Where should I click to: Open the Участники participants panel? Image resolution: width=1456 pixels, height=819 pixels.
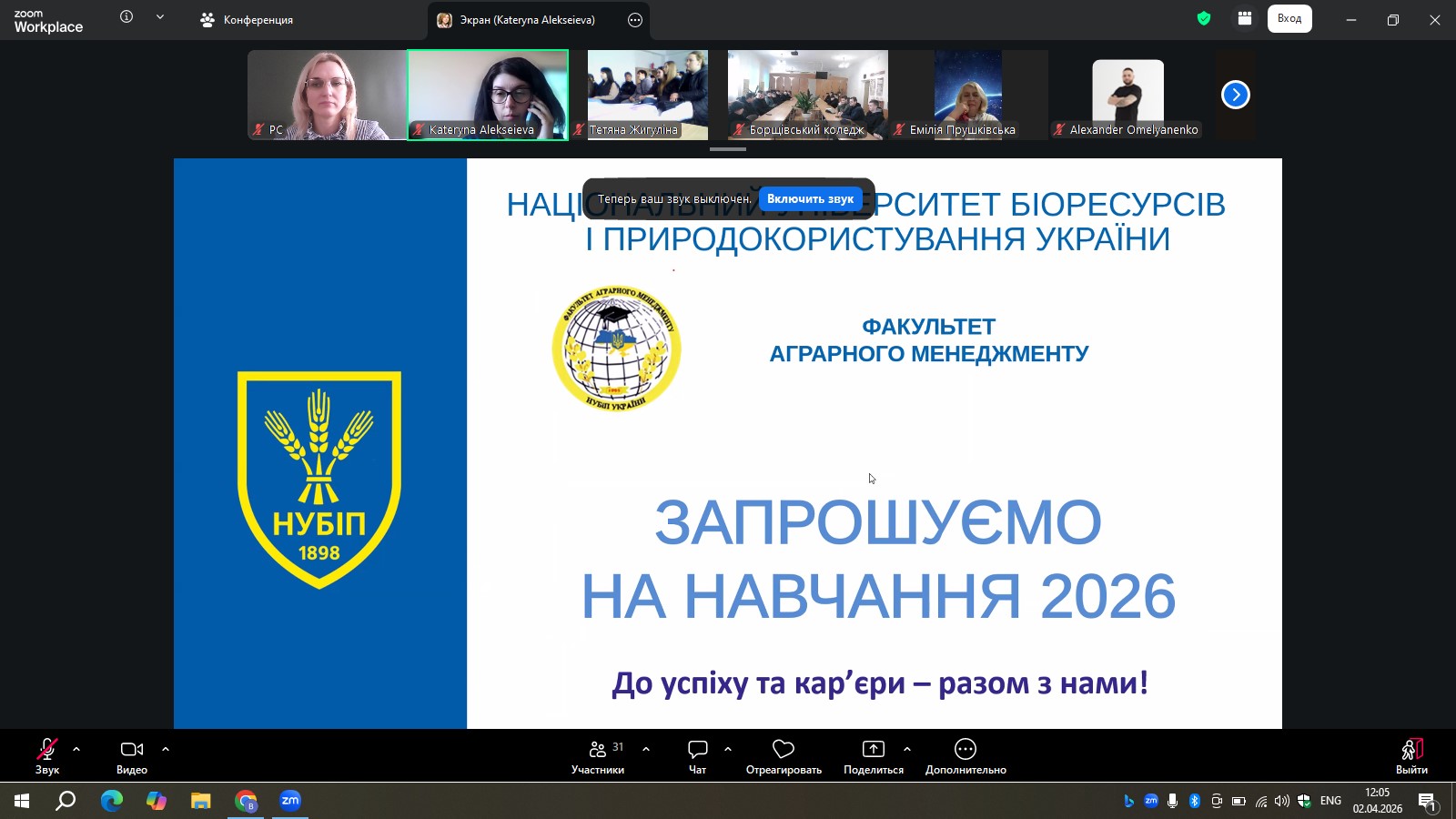tap(598, 755)
